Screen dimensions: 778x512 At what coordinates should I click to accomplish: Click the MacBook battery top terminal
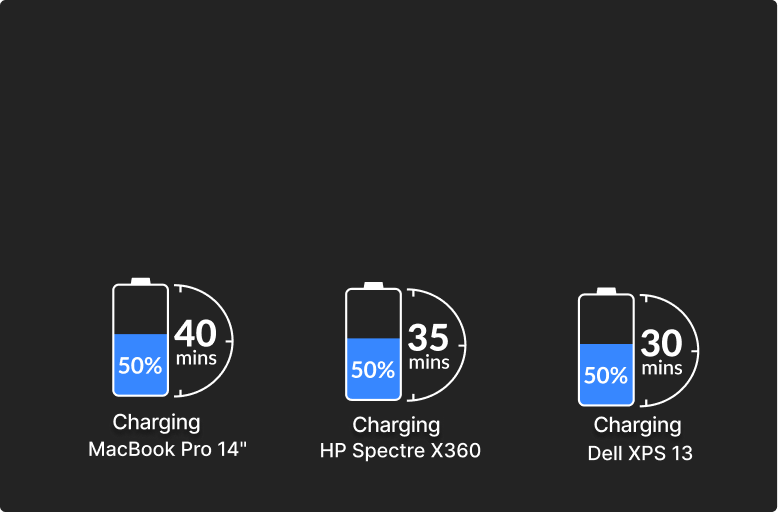coord(140,281)
